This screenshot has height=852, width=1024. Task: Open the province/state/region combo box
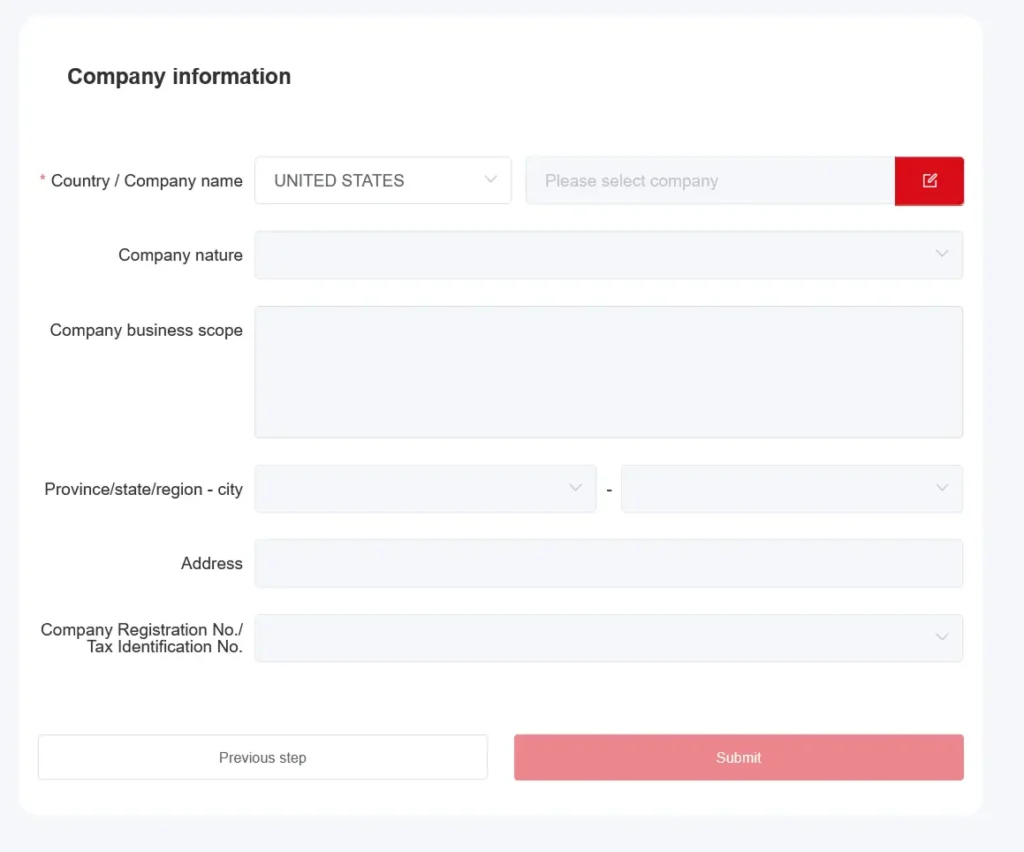click(425, 488)
